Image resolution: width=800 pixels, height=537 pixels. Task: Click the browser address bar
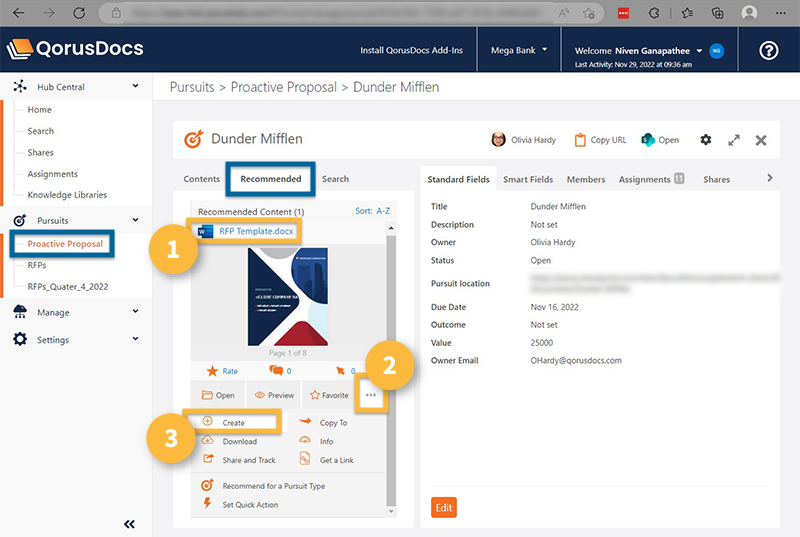click(337, 13)
